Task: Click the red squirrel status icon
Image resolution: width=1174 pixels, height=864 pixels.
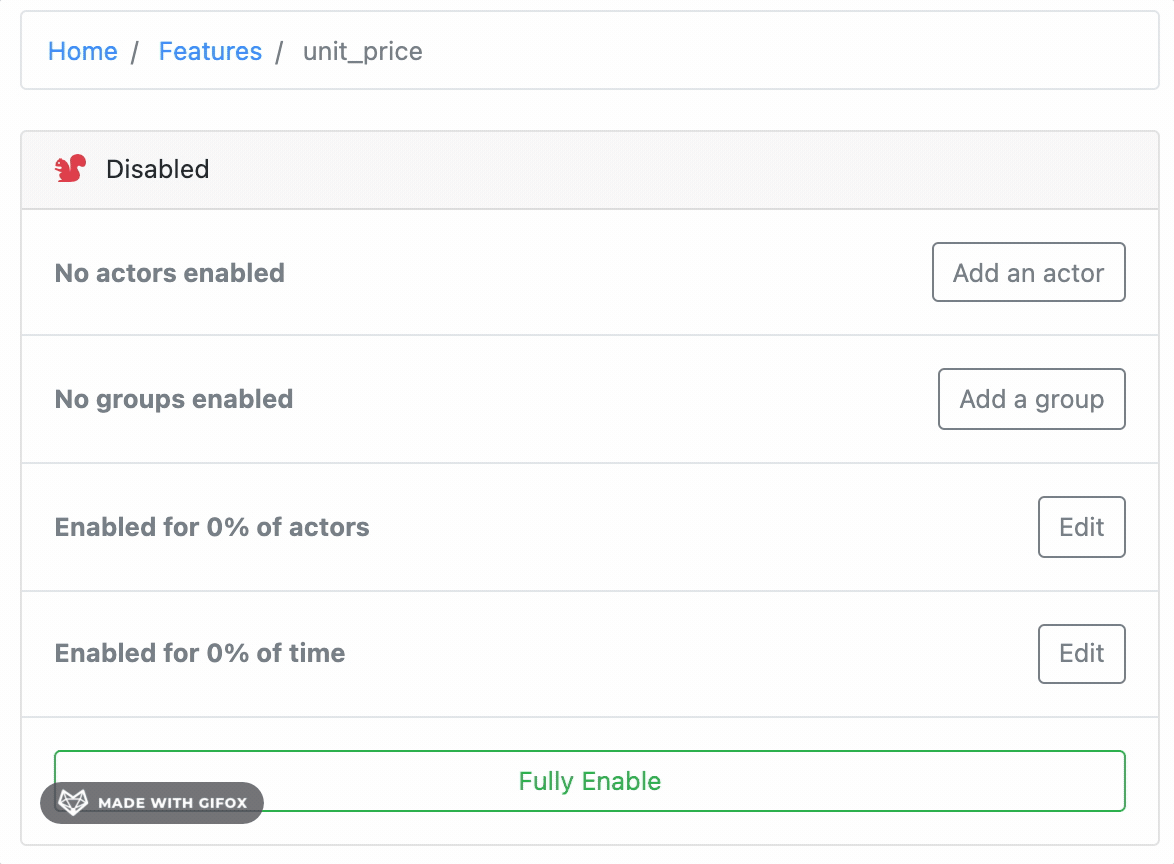Action: (x=70, y=169)
